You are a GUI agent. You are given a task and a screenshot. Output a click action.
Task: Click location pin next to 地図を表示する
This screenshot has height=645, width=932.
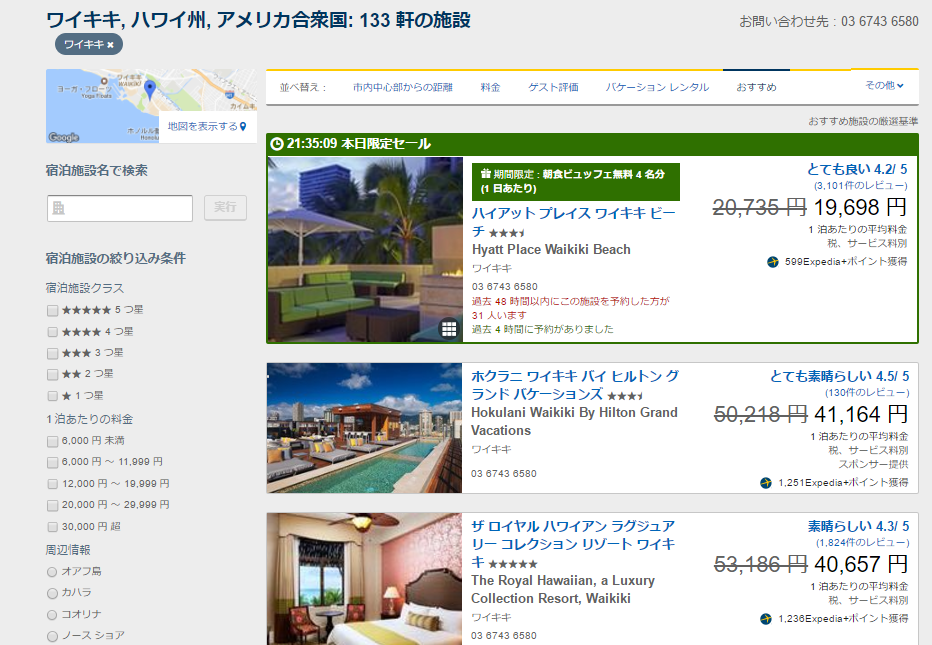(x=243, y=127)
